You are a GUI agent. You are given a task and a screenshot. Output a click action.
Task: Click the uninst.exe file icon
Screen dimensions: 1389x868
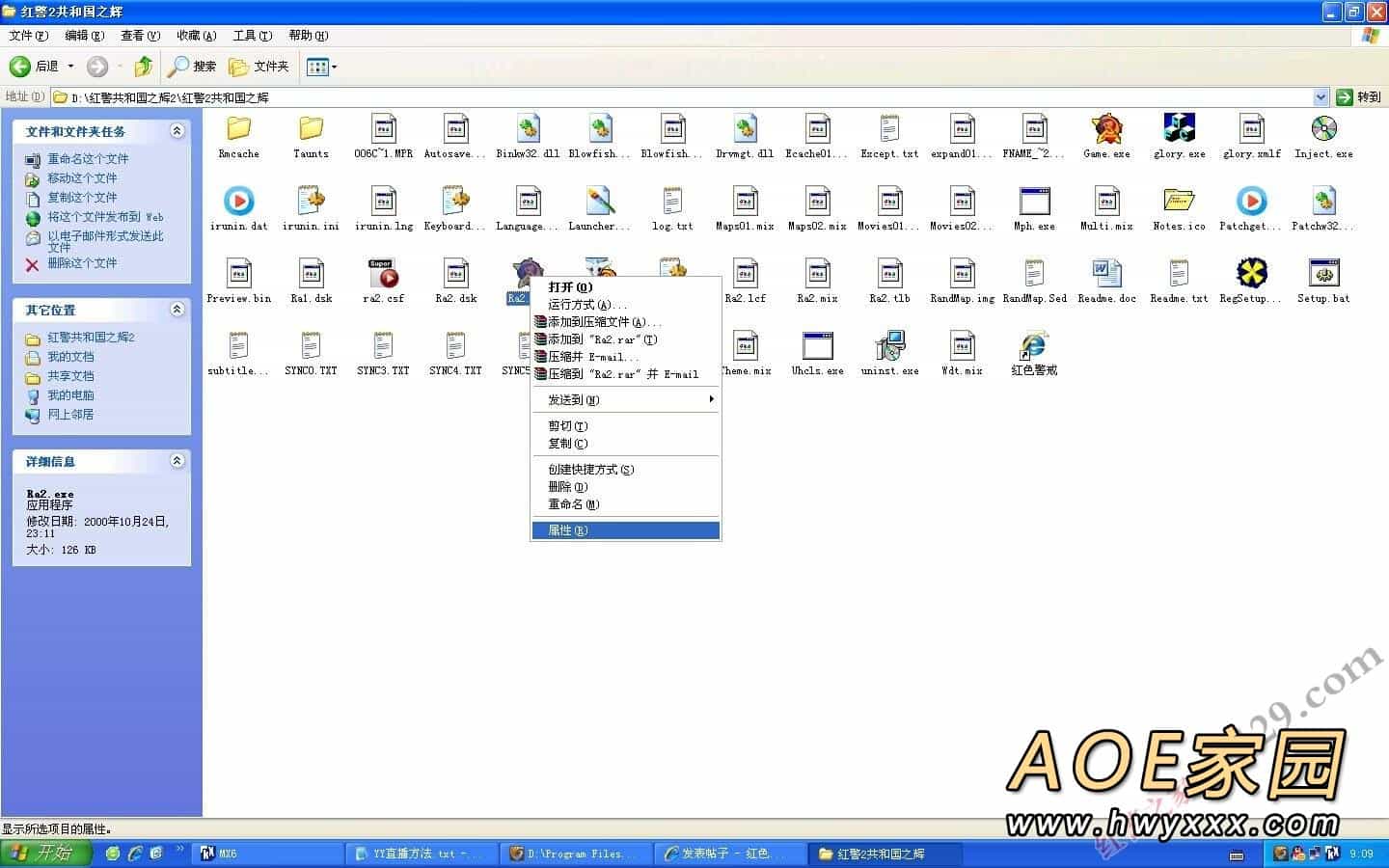tap(889, 347)
